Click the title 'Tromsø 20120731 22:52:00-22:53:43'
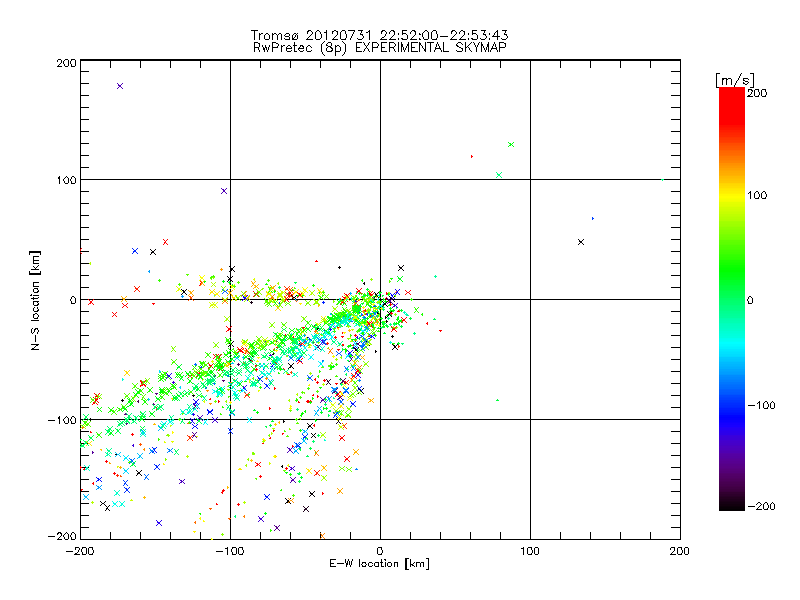This screenshot has height=600, width=800. tap(379, 35)
